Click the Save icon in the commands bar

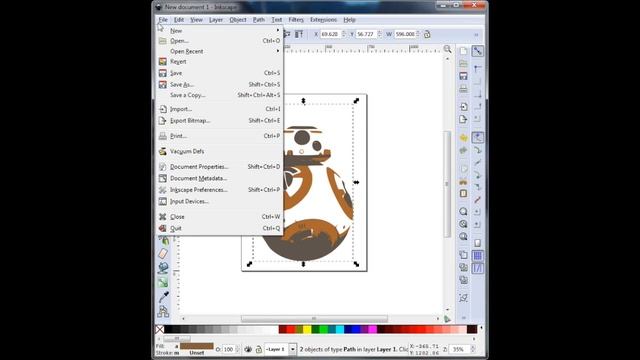coord(463,76)
